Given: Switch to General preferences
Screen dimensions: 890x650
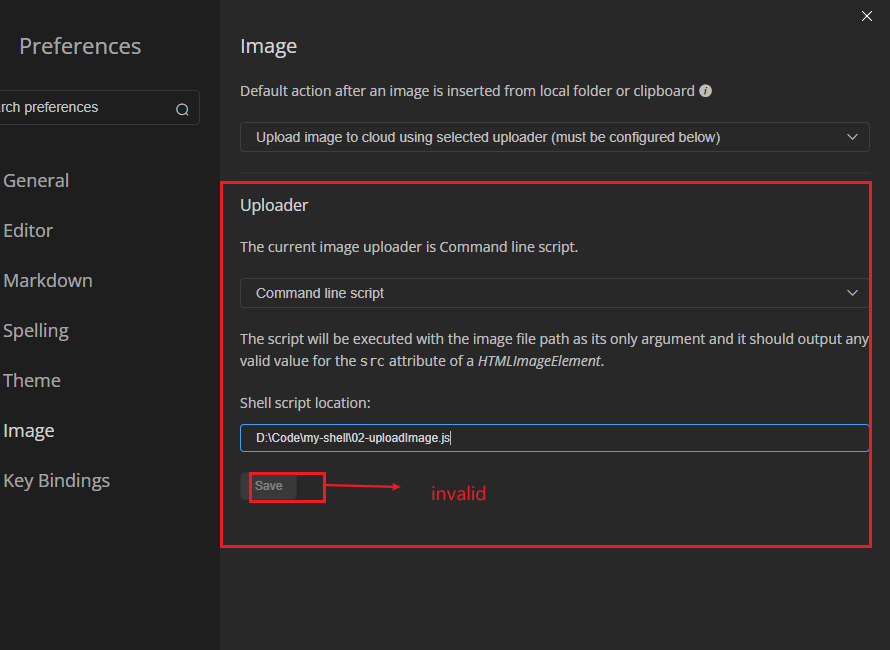Looking at the screenshot, I should pos(36,180).
